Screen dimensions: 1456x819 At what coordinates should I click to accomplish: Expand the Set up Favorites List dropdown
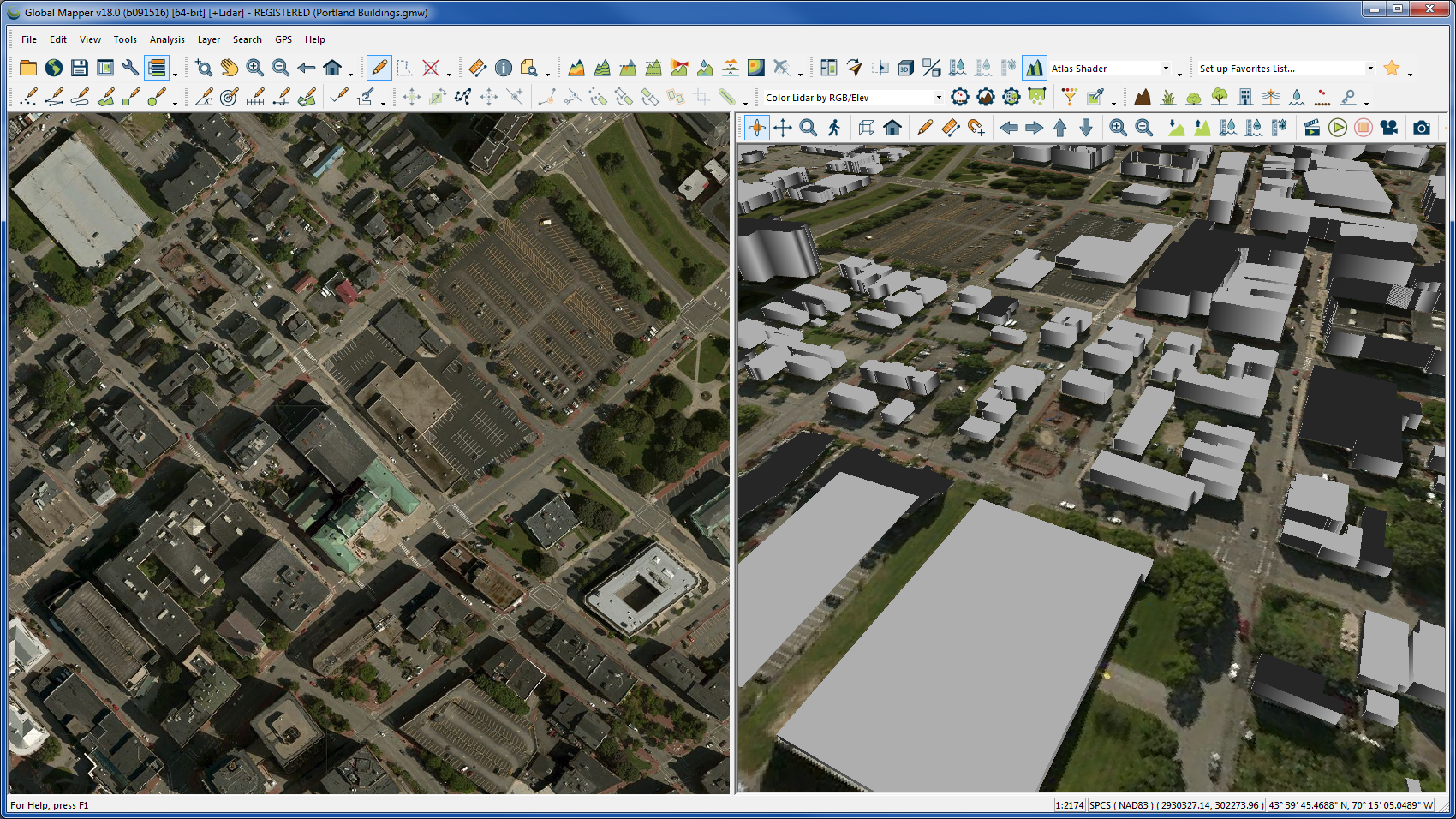1369,69
